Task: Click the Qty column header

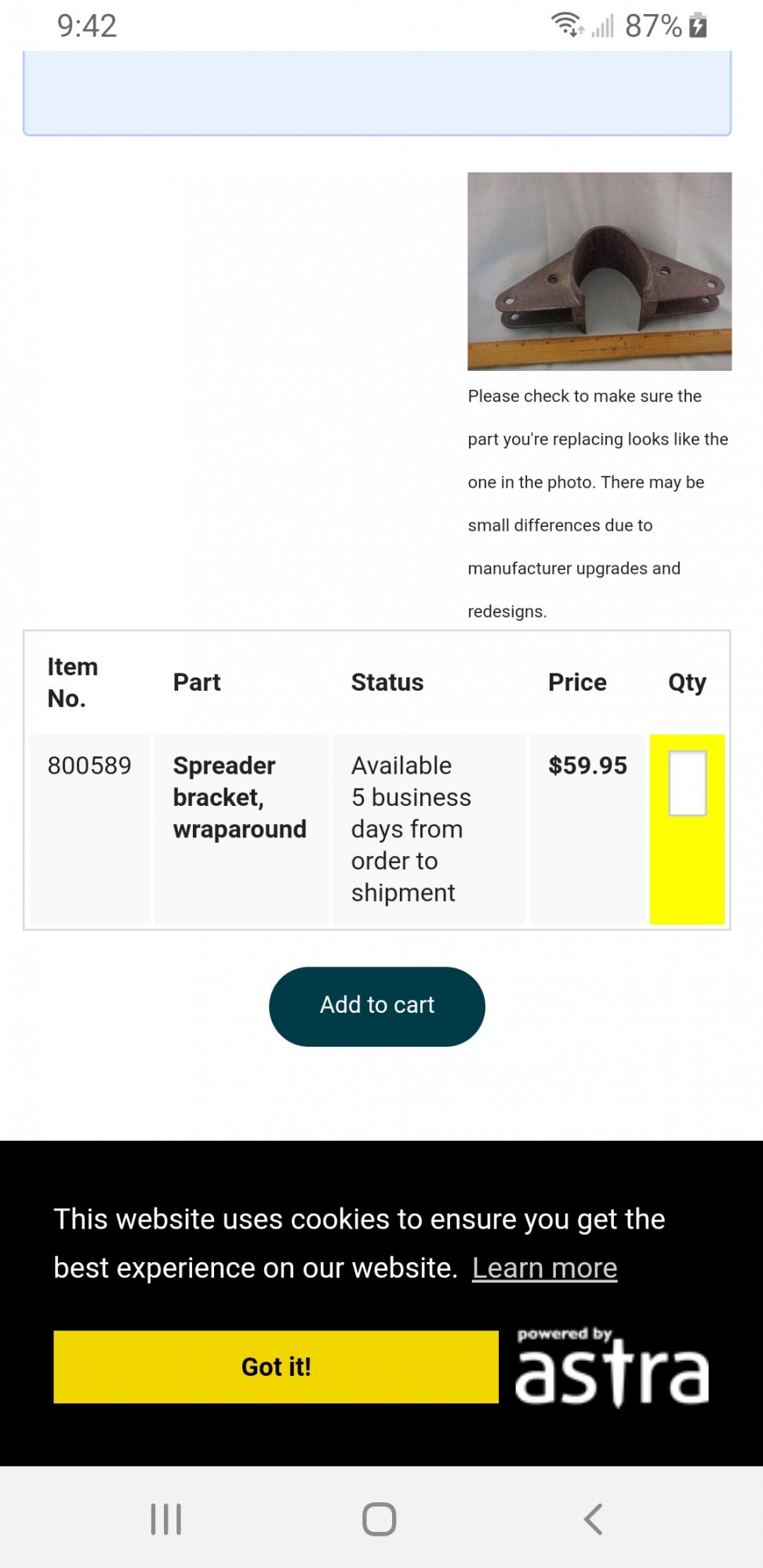Action: point(687,682)
